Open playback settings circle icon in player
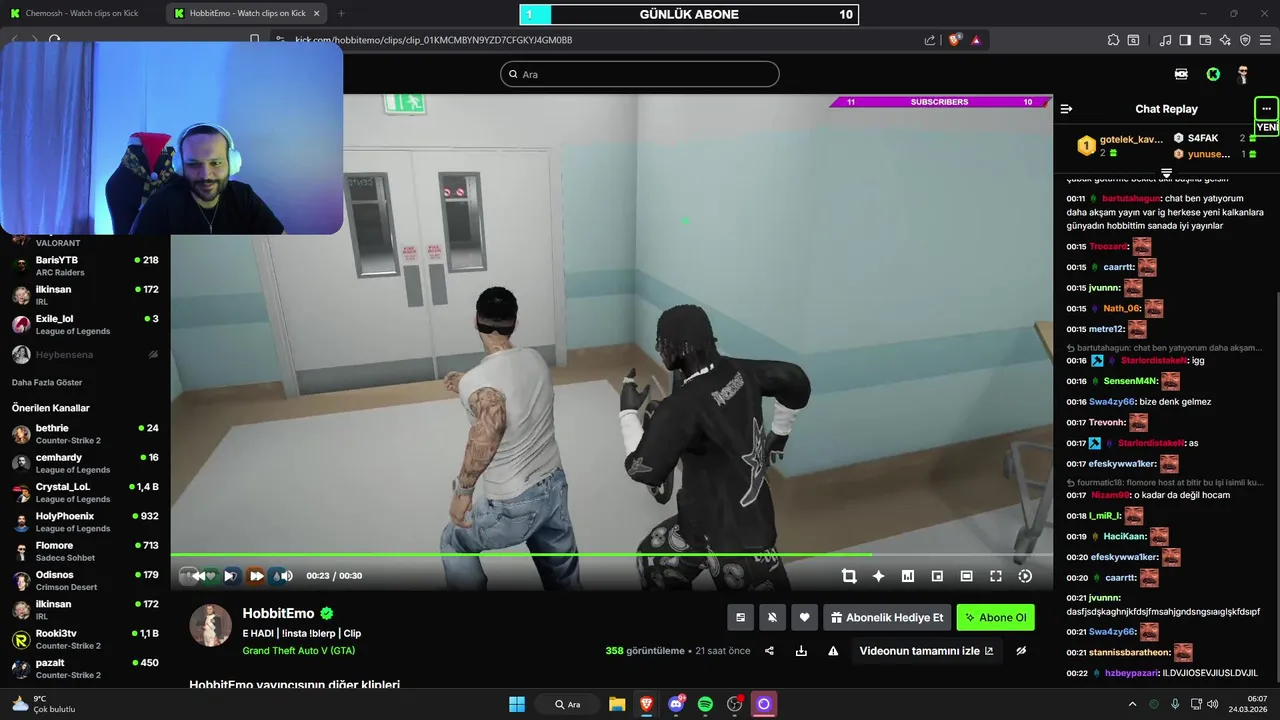Screen dimensions: 1280x720 point(1025,576)
